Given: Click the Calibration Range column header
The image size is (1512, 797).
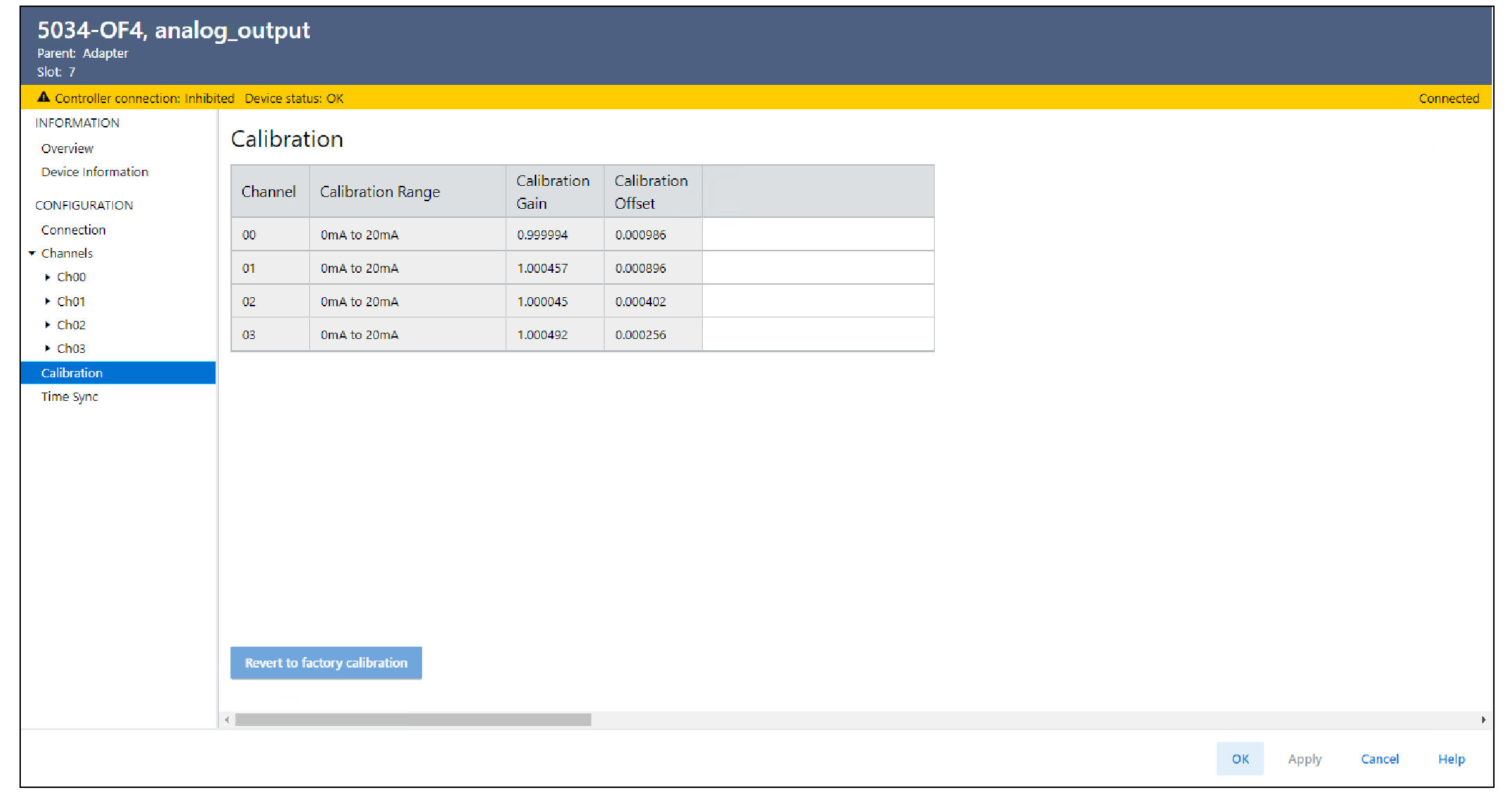Looking at the screenshot, I should [407, 191].
